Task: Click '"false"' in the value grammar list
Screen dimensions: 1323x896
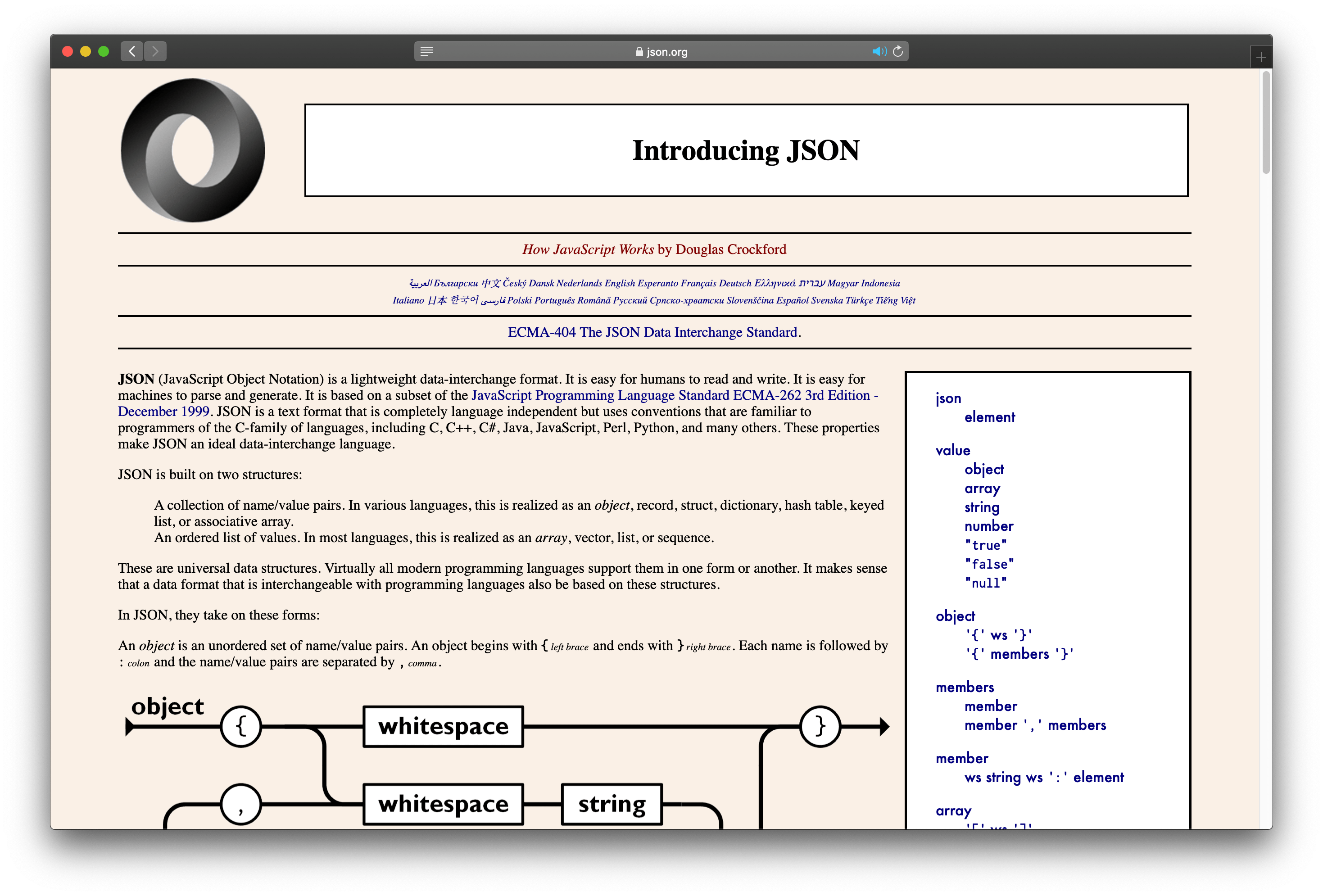Action: [989, 564]
